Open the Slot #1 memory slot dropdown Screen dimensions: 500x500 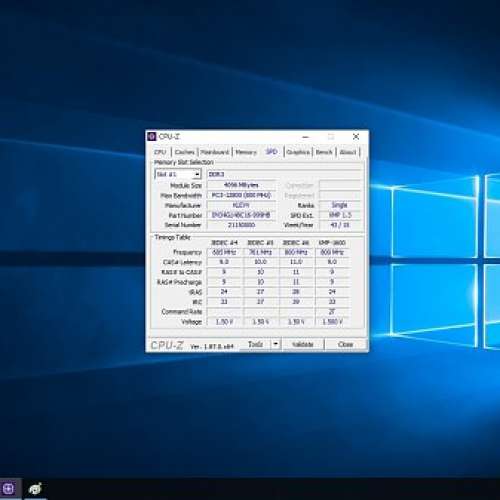point(178,174)
